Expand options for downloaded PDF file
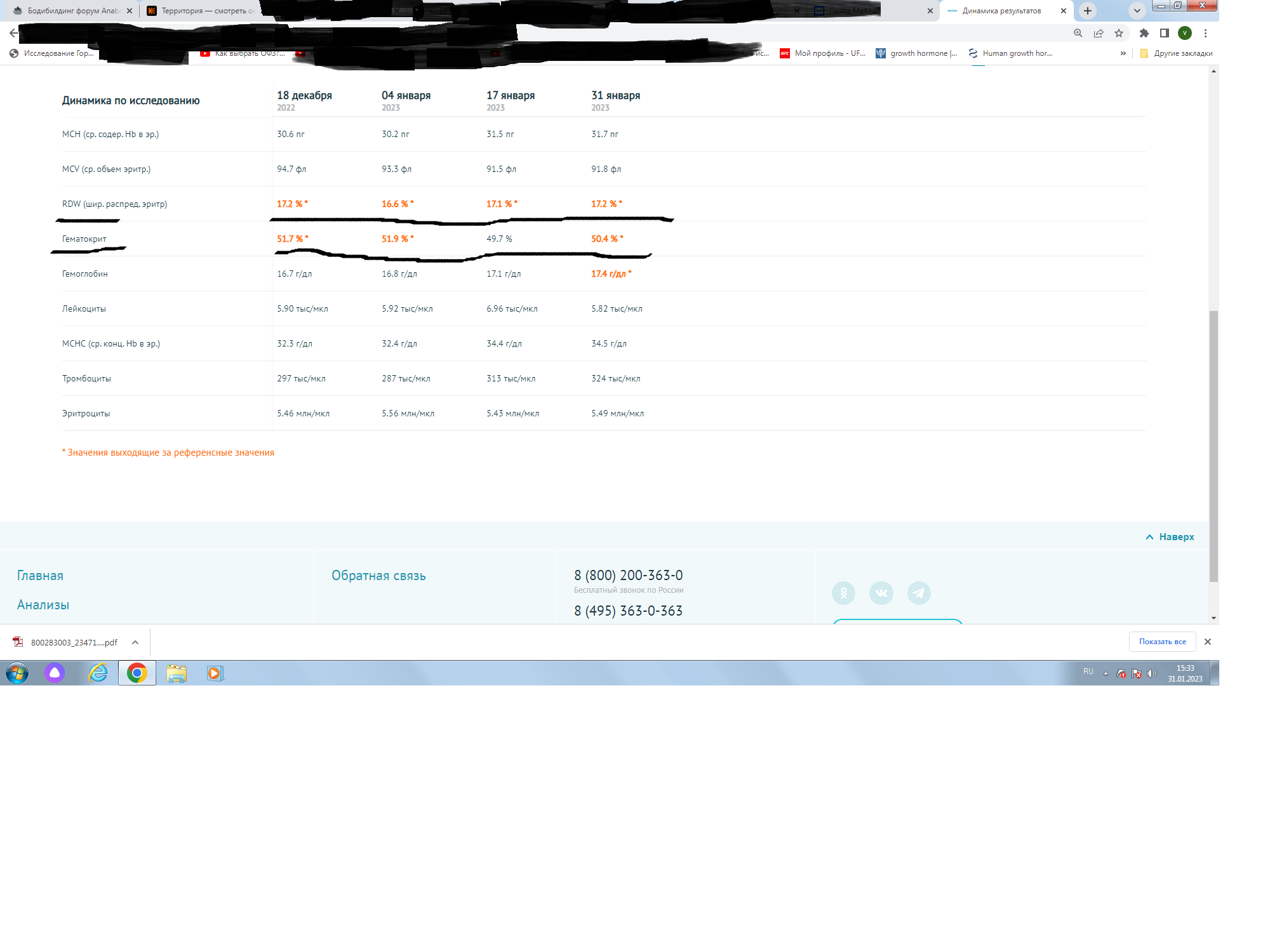The image size is (1270, 952). [135, 642]
